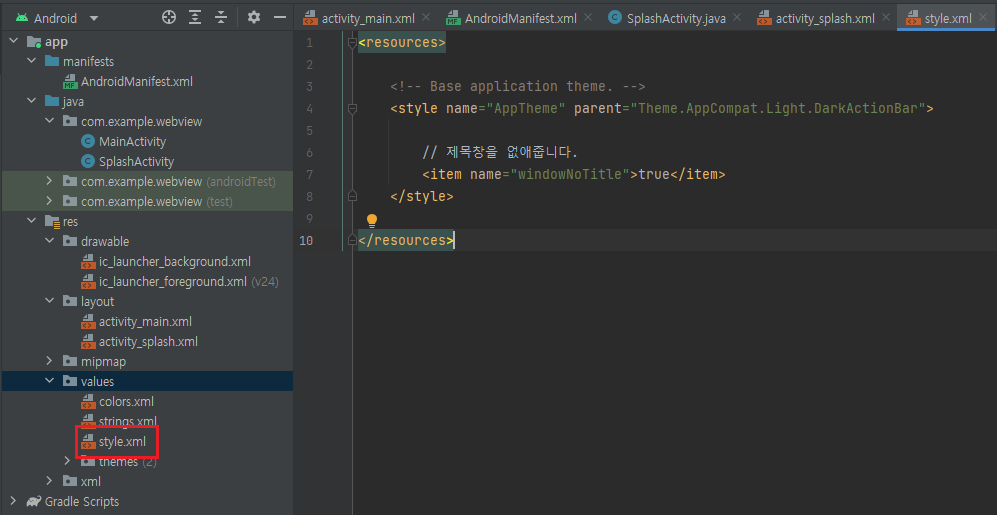Image resolution: width=997 pixels, height=515 pixels.
Task: Open the SplashActivity class in tree
Action: click(x=136, y=161)
